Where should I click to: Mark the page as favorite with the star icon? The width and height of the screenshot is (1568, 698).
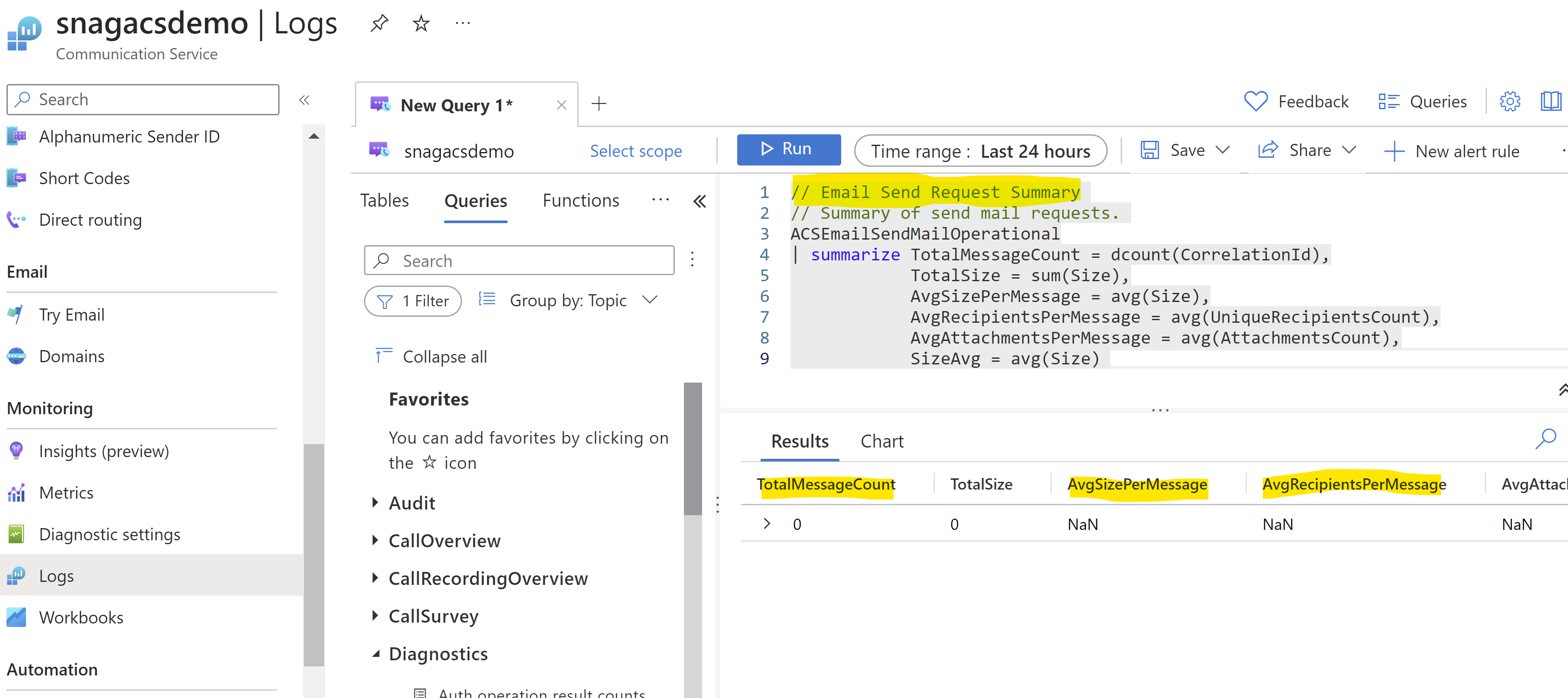click(421, 24)
